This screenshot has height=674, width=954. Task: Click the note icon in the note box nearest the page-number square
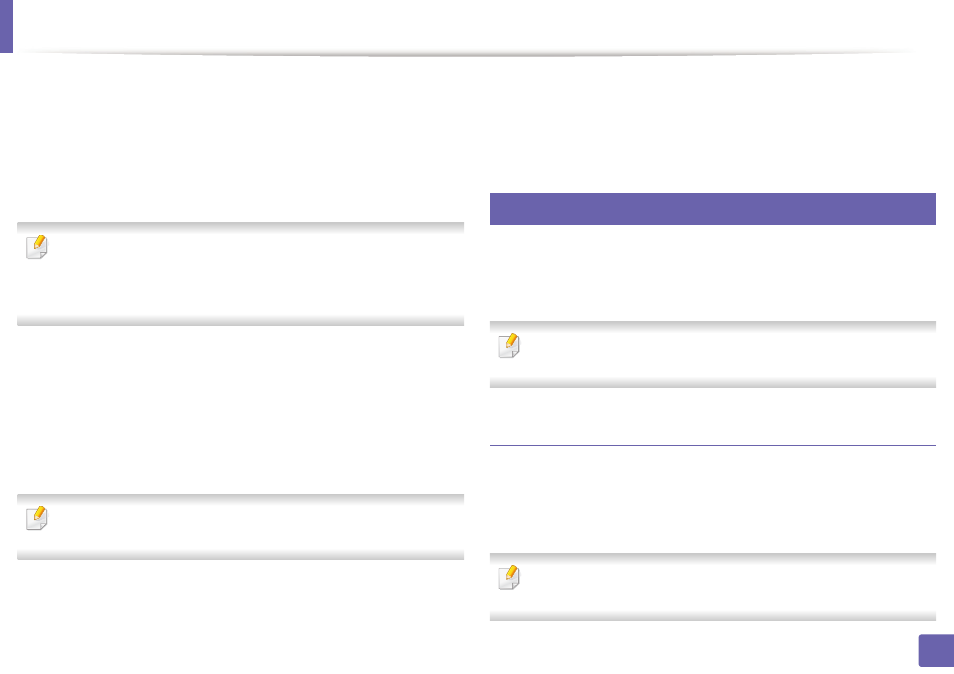coord(509,578)
